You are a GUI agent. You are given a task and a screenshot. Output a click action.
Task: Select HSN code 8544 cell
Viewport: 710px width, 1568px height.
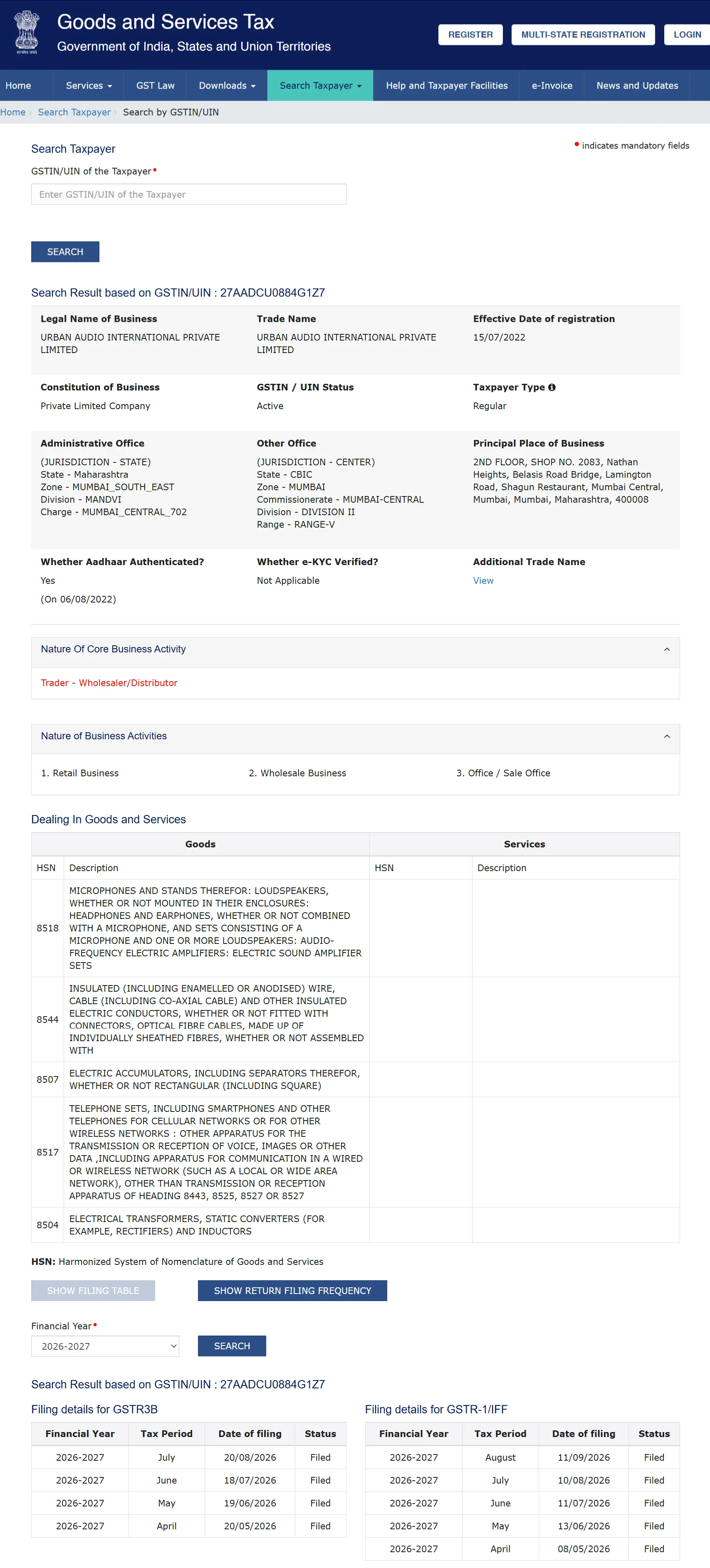[x=47, y=1020]
